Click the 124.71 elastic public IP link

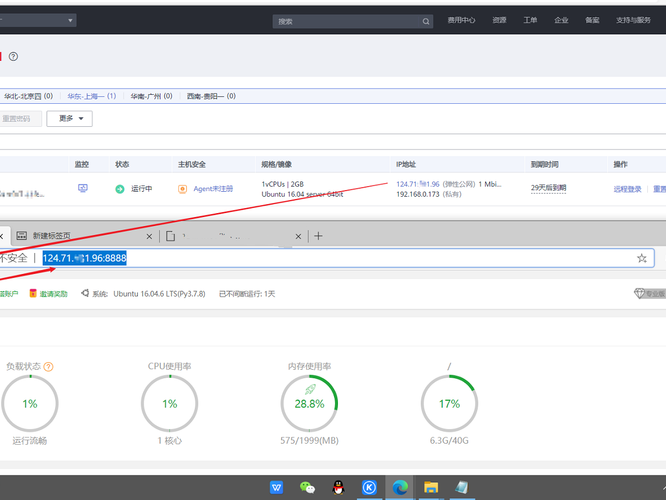pyautogui.click(x=418, y=184)
